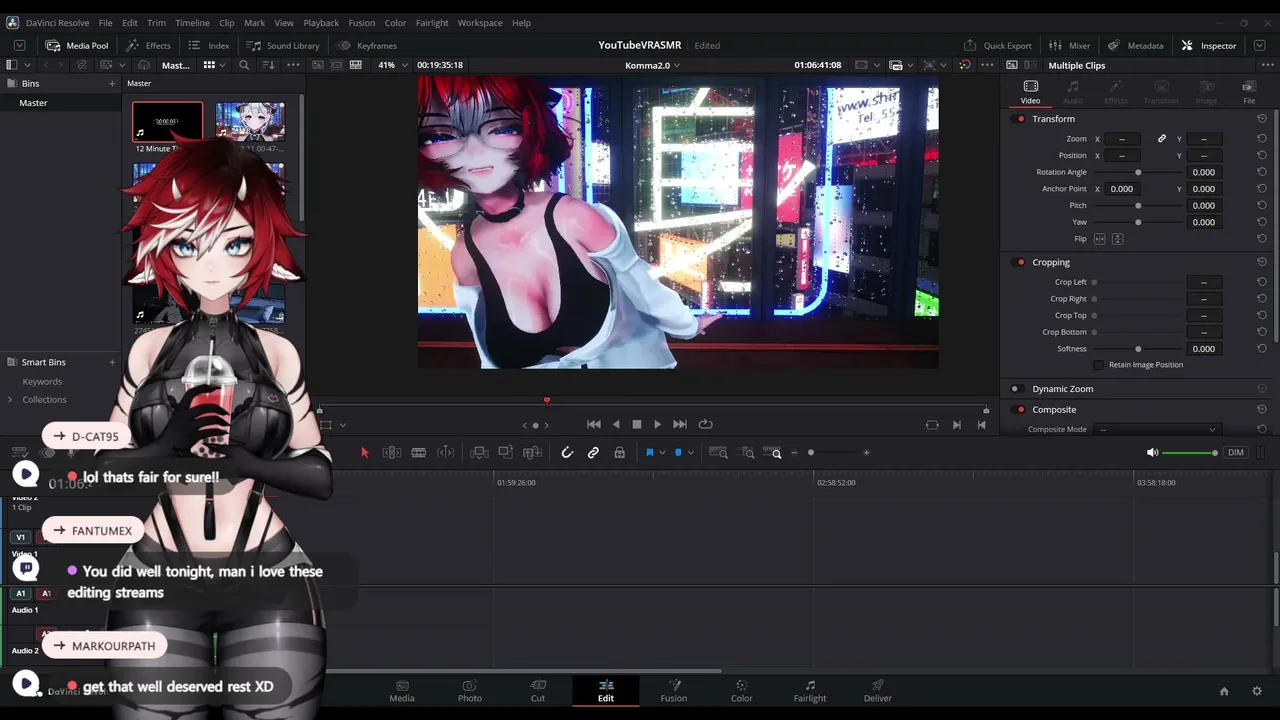
Task: Play the timeline forward
Action: click(x=657, y=424)
